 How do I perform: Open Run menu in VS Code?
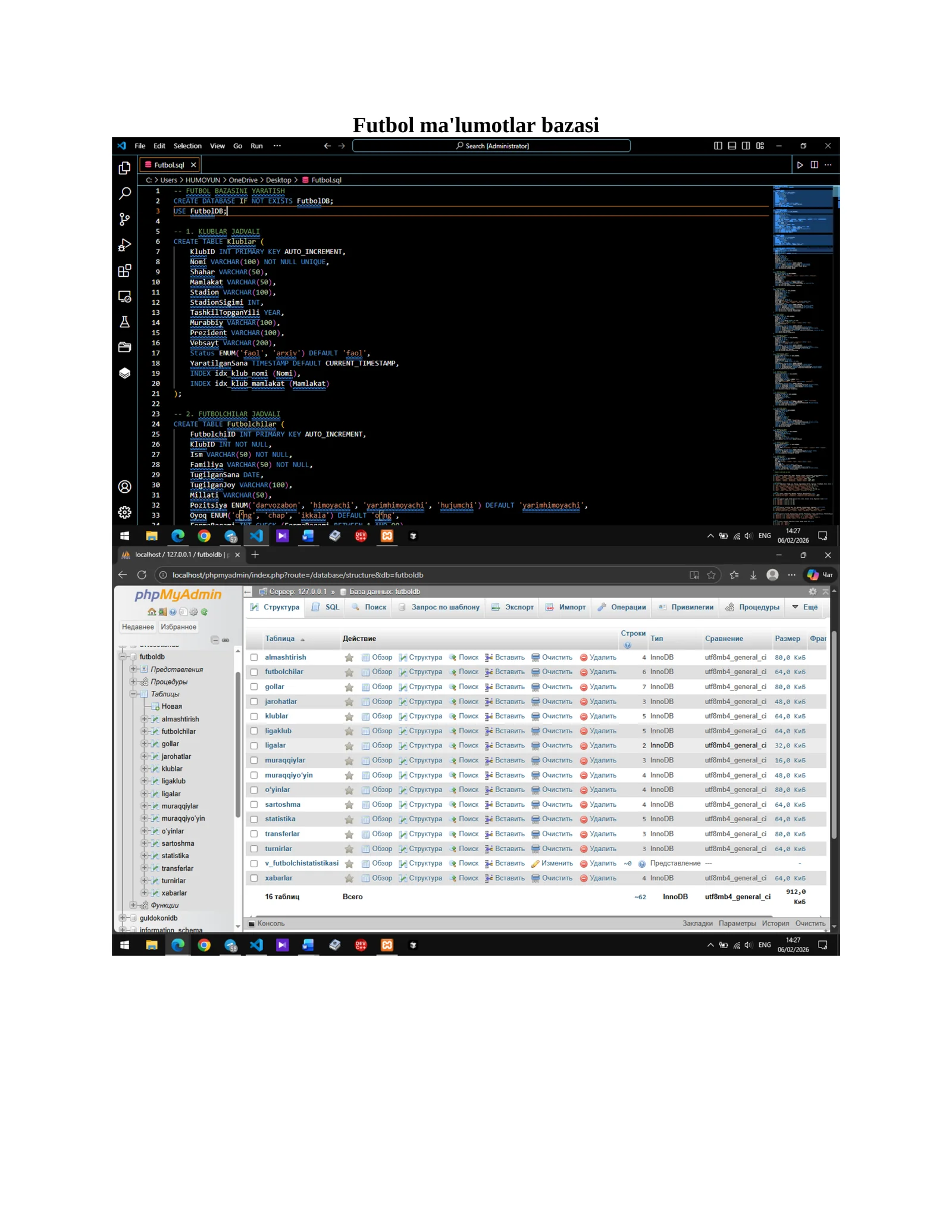[x=256, y=146]
